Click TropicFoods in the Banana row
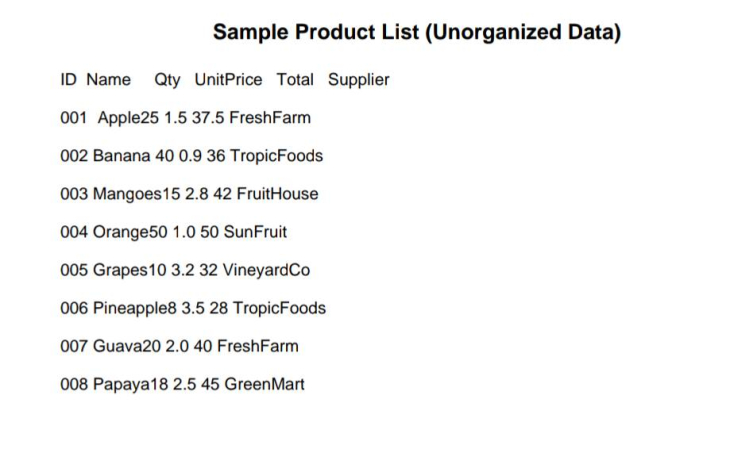The width and height of the screenshot is (730, 468). coord(277,156)
